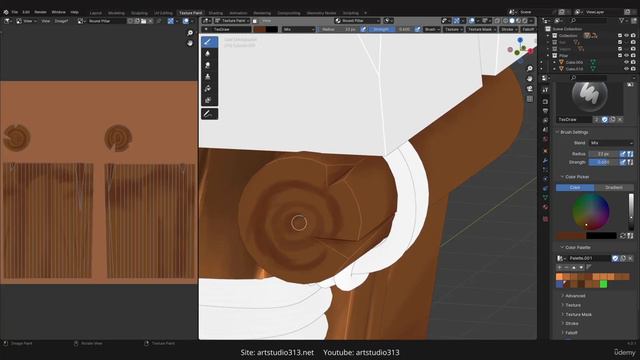Toggle visibility eye of Cube.009
The image size is (640, 360).
(627, 62)
